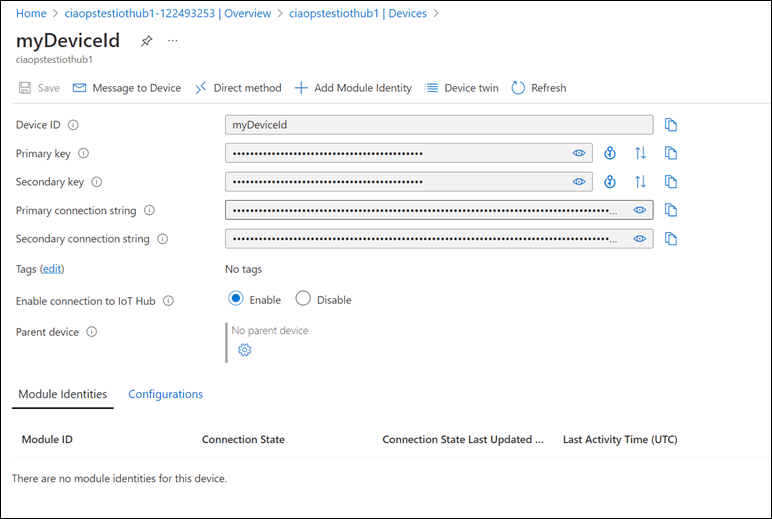Click the edit link for Tags
The image size is (772, 519).
51,269
